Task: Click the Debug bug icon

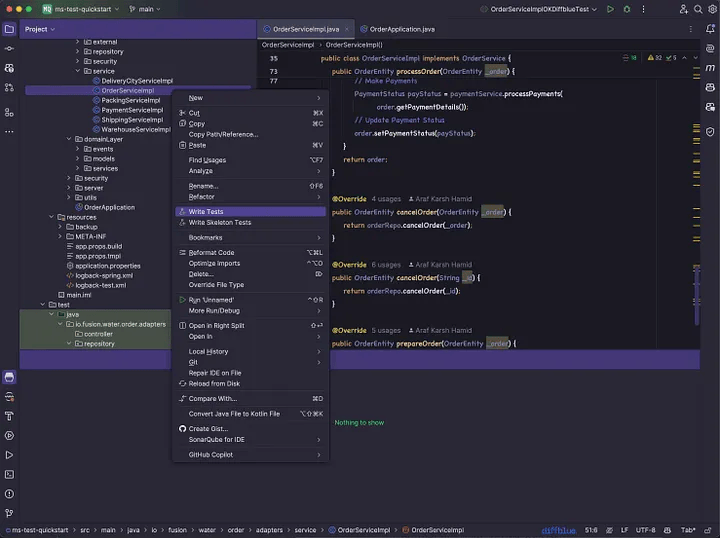Action: [627, 9]
